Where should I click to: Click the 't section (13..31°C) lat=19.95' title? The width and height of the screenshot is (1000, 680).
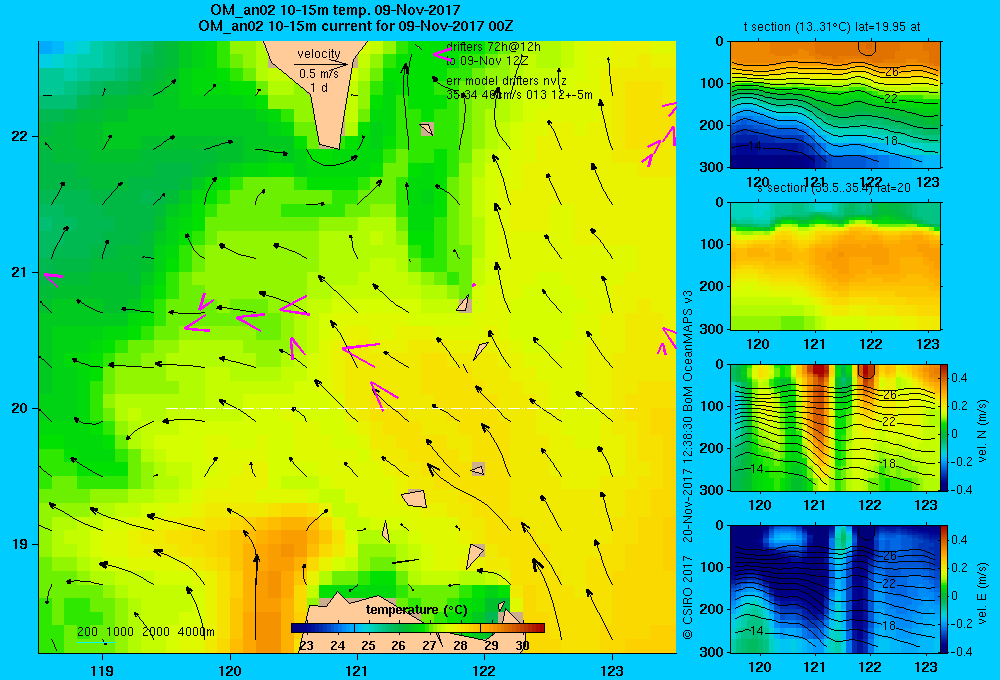(832, 27)
